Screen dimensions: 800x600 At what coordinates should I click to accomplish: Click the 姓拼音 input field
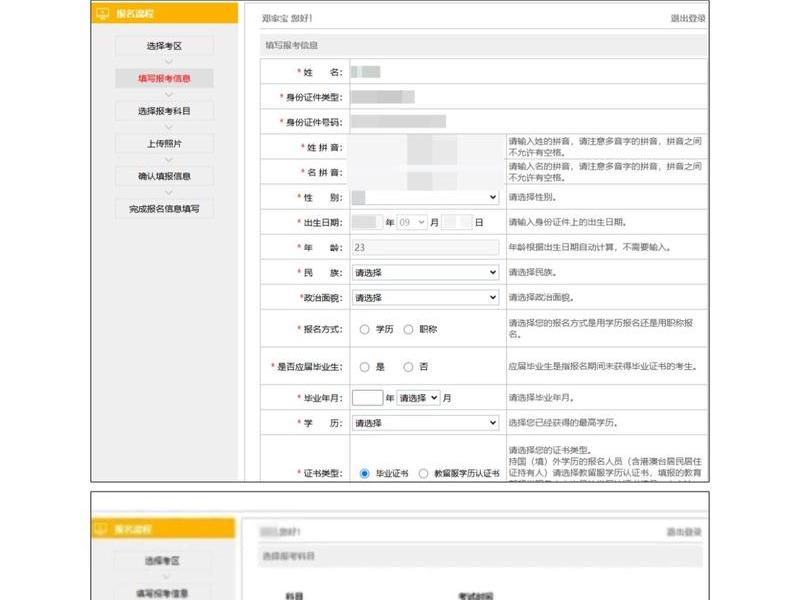pos(428,147)
